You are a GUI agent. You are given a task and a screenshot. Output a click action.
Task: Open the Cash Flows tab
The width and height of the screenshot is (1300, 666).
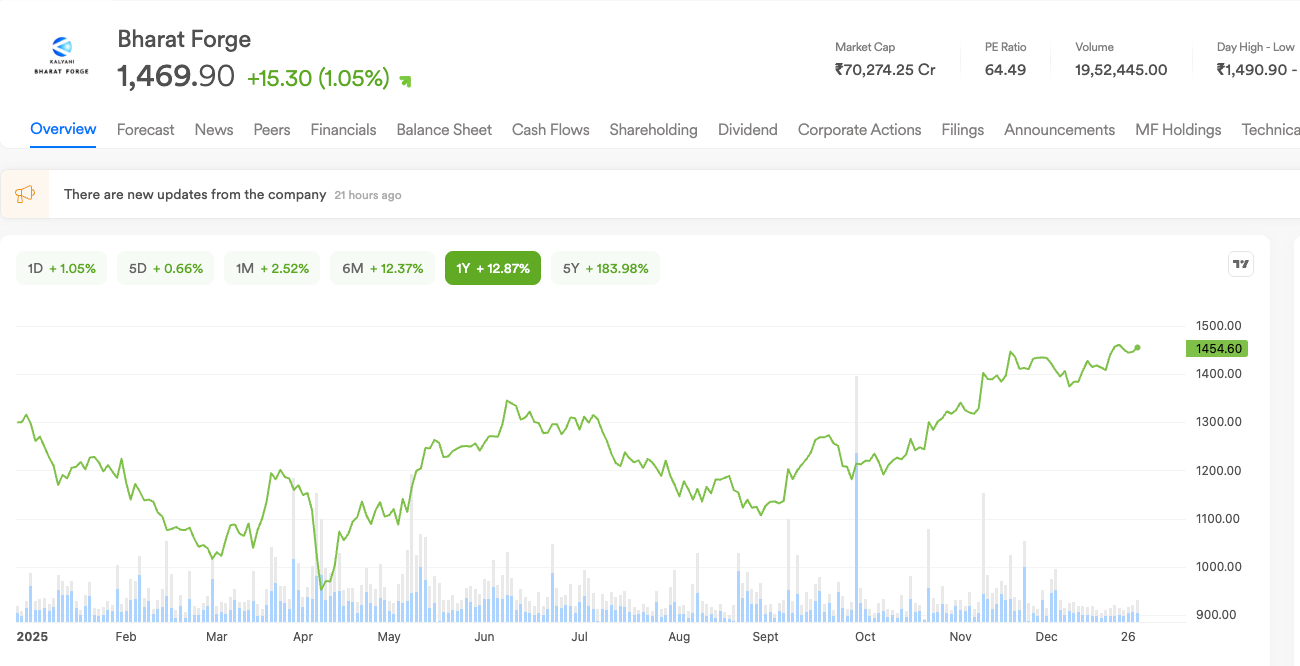550,130
